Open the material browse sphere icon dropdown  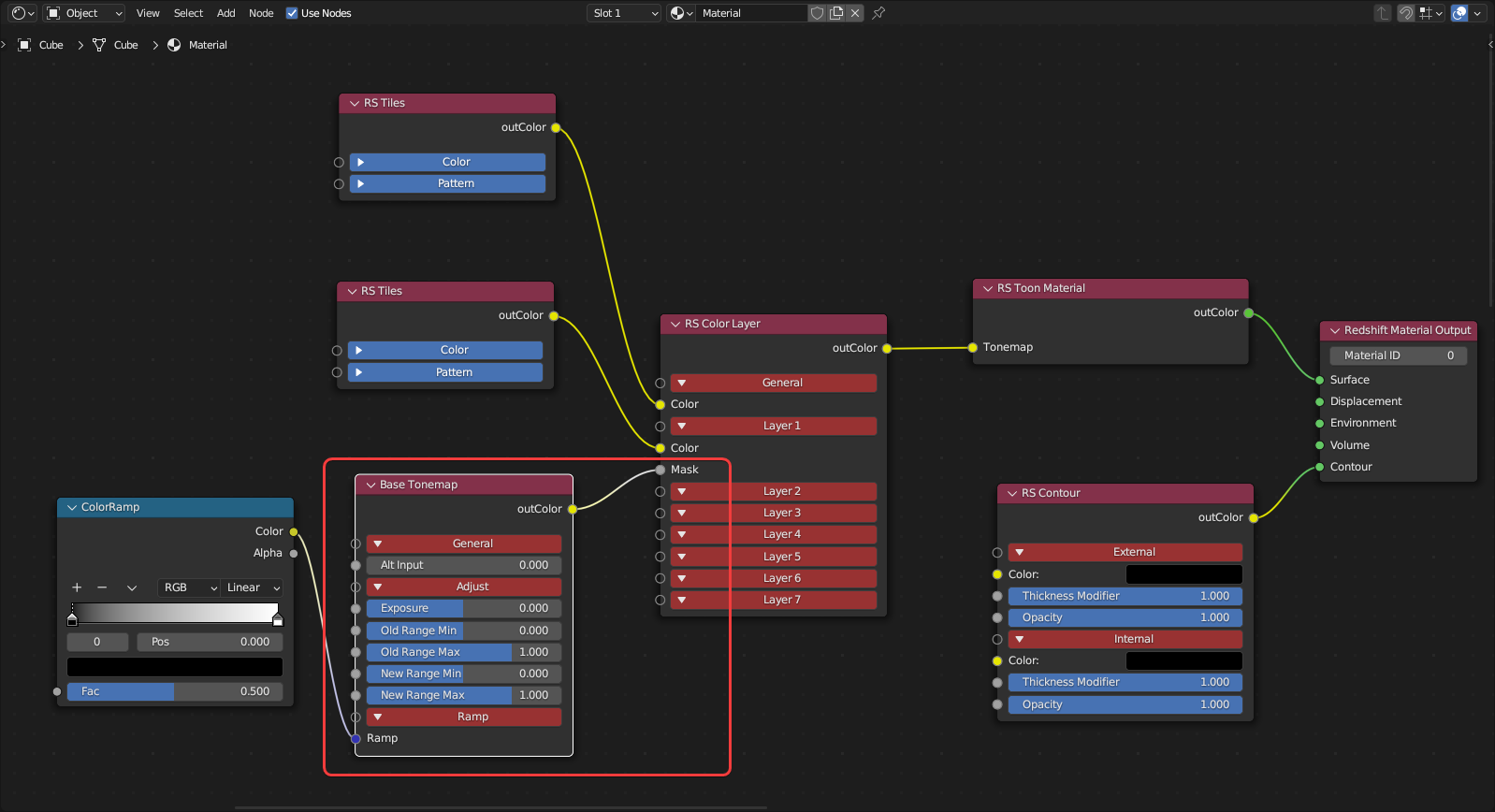681,13
